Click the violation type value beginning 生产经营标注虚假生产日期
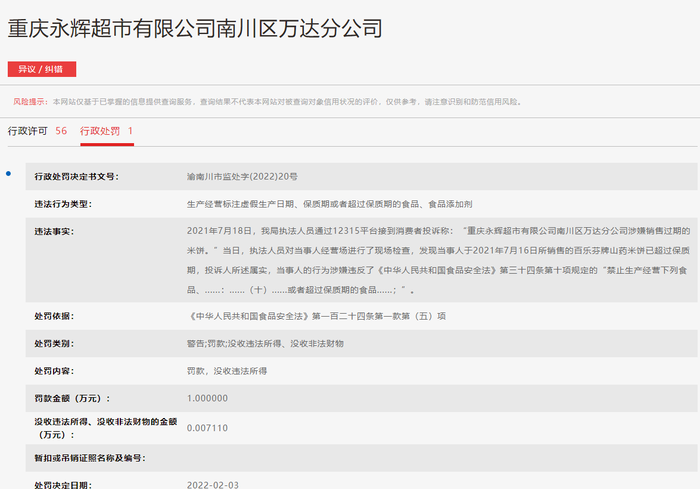 [329, 204]
